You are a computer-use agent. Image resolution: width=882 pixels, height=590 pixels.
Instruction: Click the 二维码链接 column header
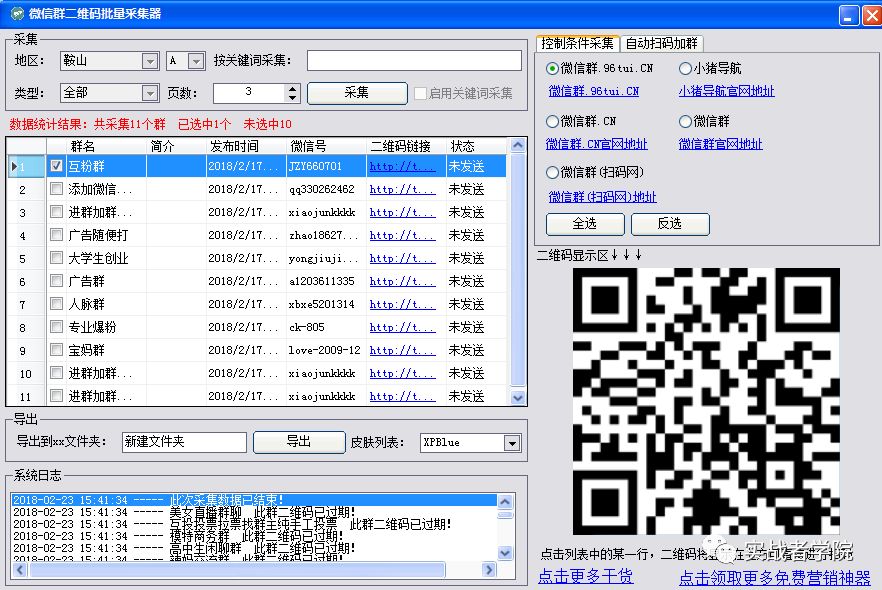(x=406, y=146)
